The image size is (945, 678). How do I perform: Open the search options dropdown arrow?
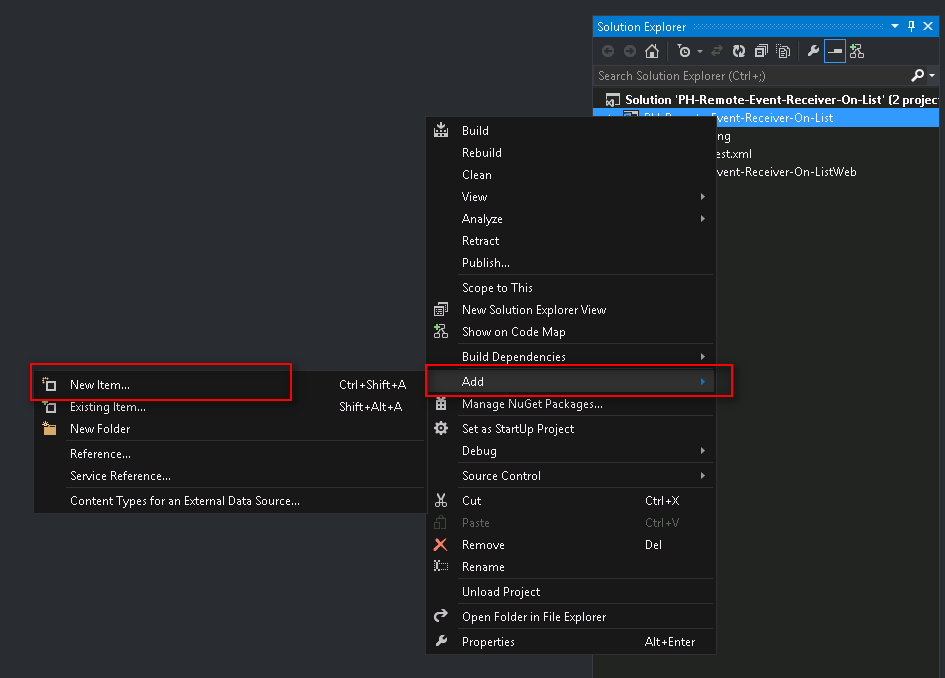tap(932, 76)
